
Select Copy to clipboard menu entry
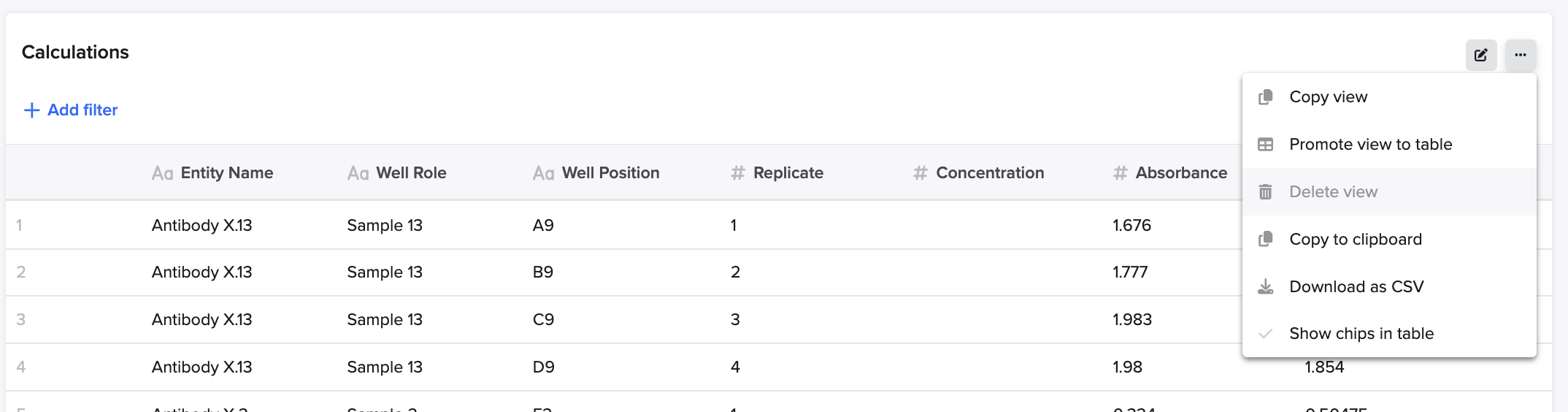coord(1389,239)
